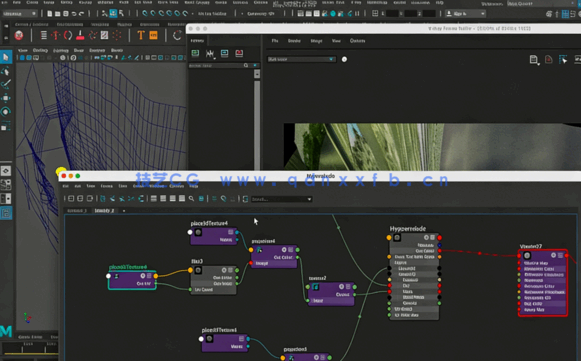Select the Rigging shelf tab
Screen dimensions: 581x361
[x=124, y=24]
